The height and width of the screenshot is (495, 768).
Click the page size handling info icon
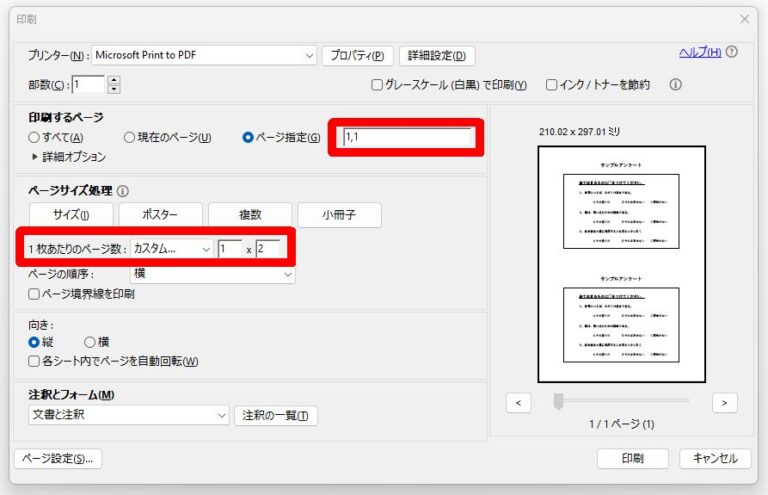point(123,190)
